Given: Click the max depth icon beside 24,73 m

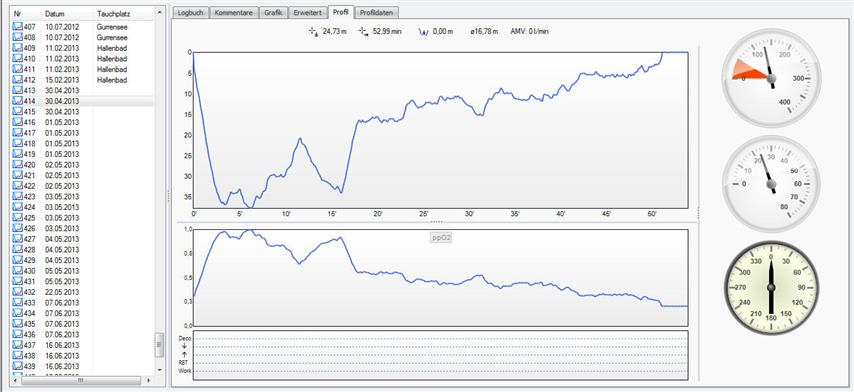Looking at the screenshot, I should 313,32.
